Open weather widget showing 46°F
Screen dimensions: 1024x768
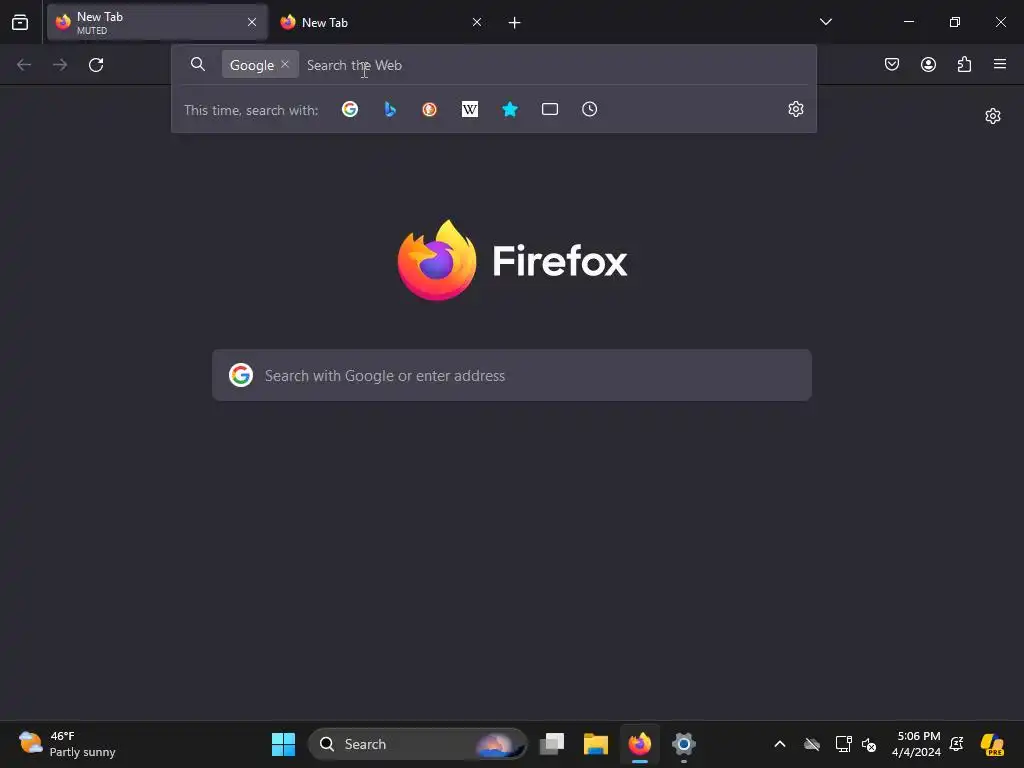(x=67, y=744)
